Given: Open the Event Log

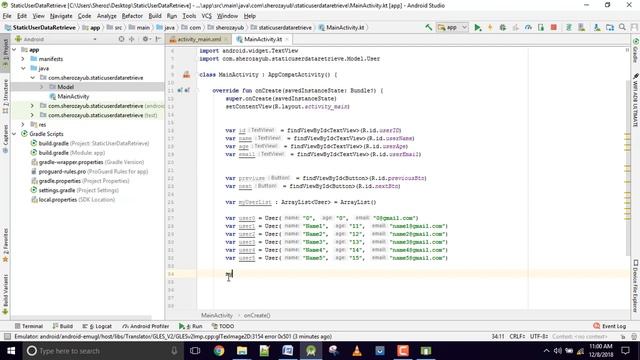Looking at the screenshot, I should 609,326.
